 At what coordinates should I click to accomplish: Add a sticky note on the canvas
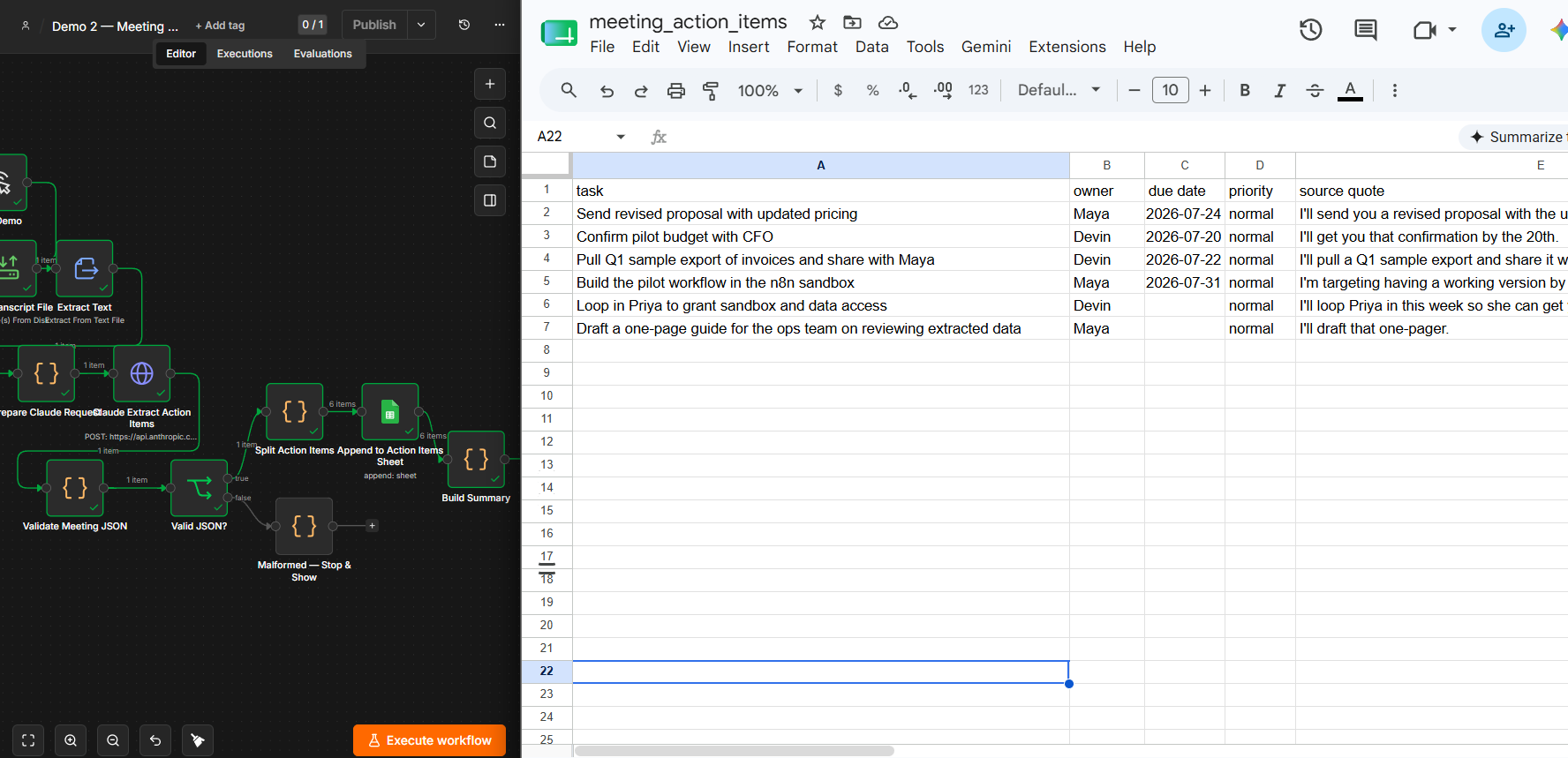(x=490, y=161)
